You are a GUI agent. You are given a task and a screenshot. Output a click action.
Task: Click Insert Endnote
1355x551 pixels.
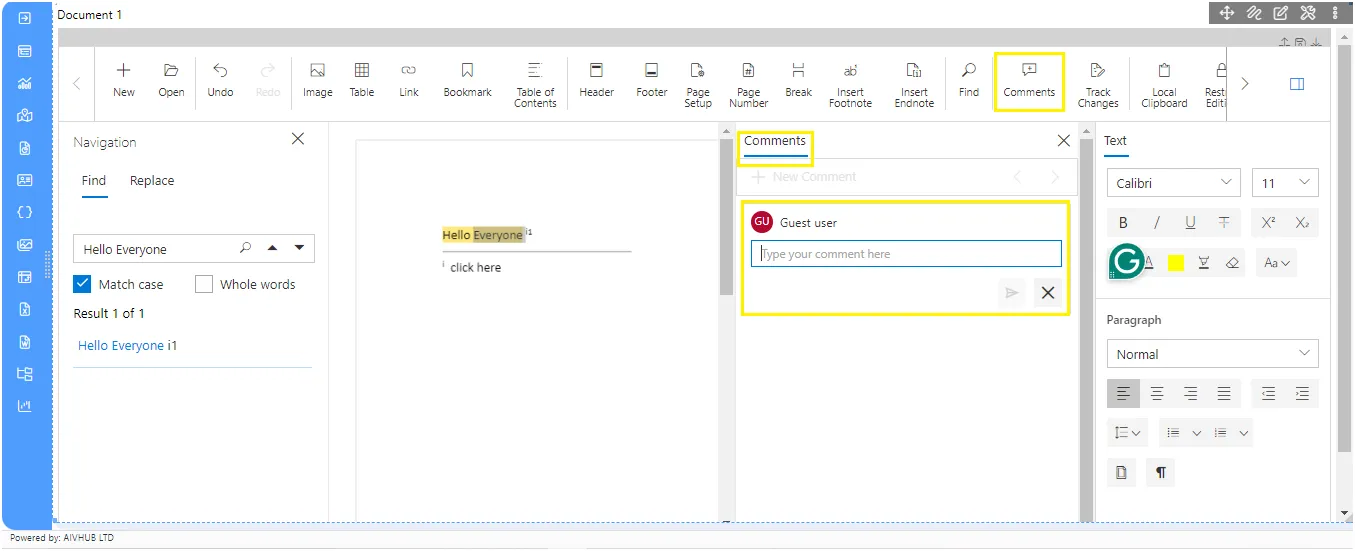click(914, 84)
